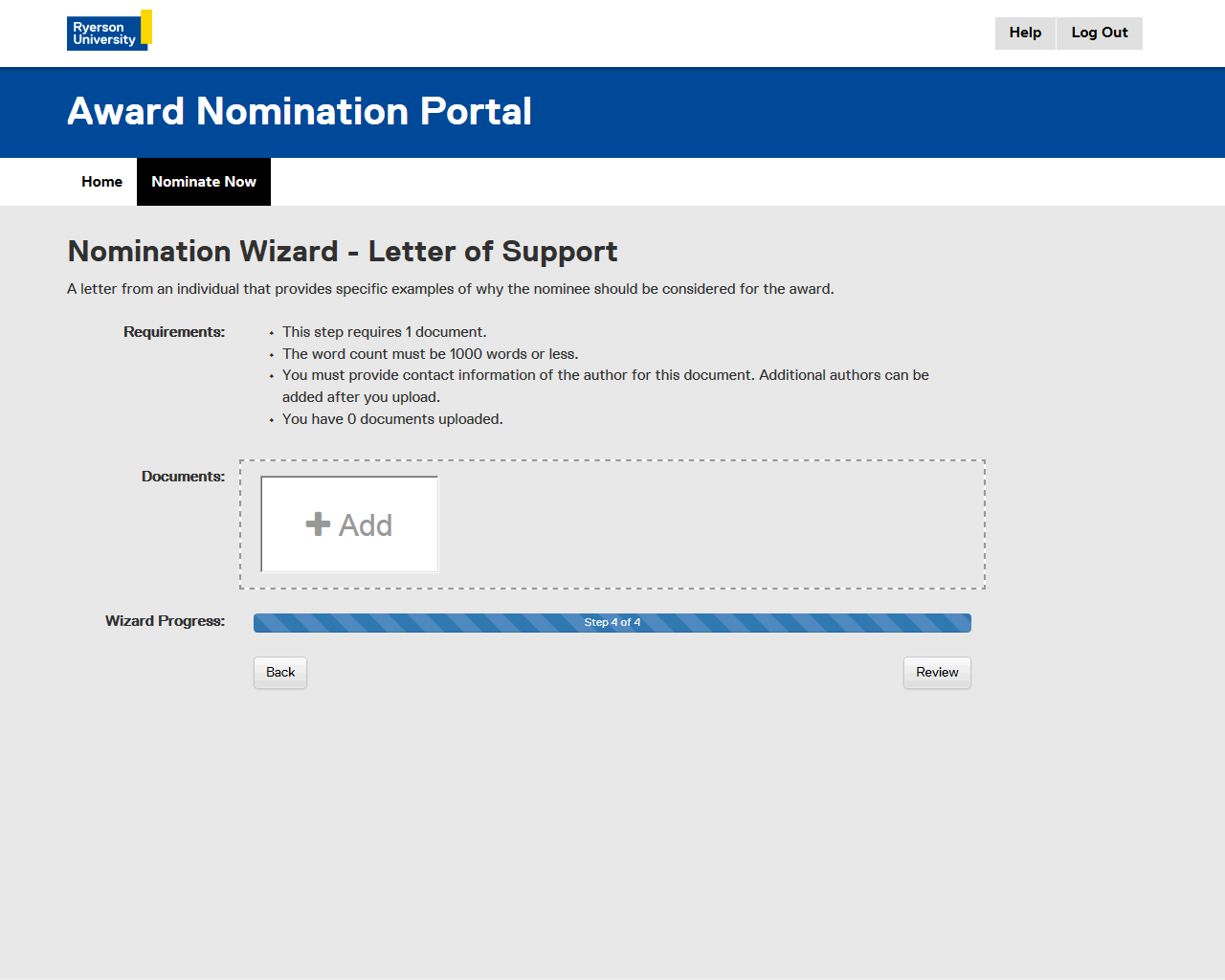Click 'You have 0 documents uploaded' text
This screenshot has width=1225, height=980.
click(392, 419)
